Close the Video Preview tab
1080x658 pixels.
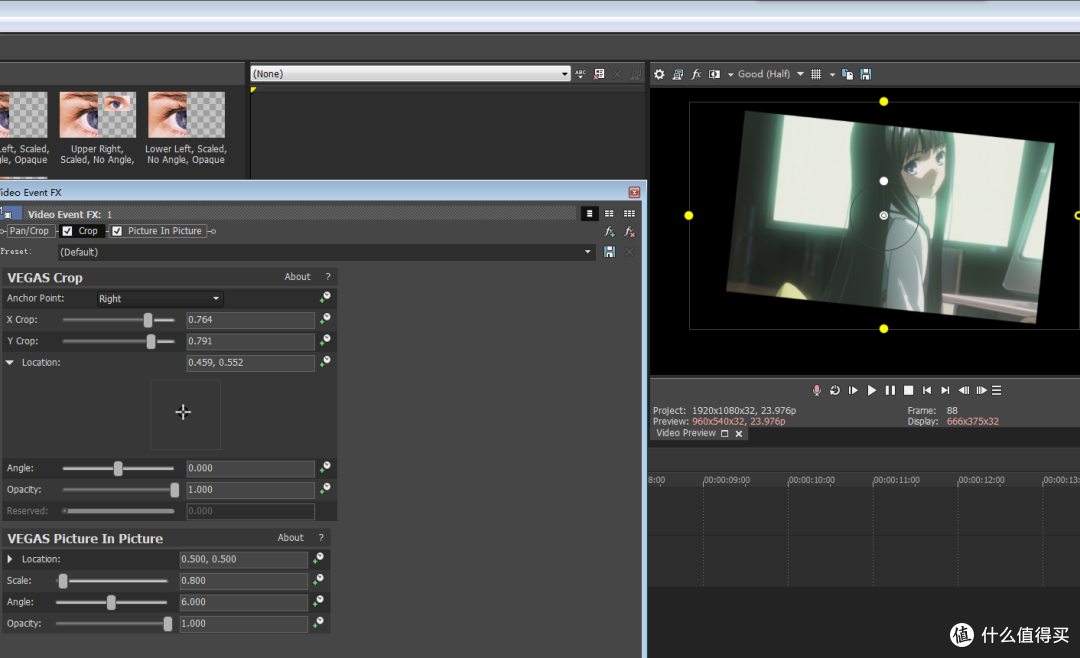[738, 433]
